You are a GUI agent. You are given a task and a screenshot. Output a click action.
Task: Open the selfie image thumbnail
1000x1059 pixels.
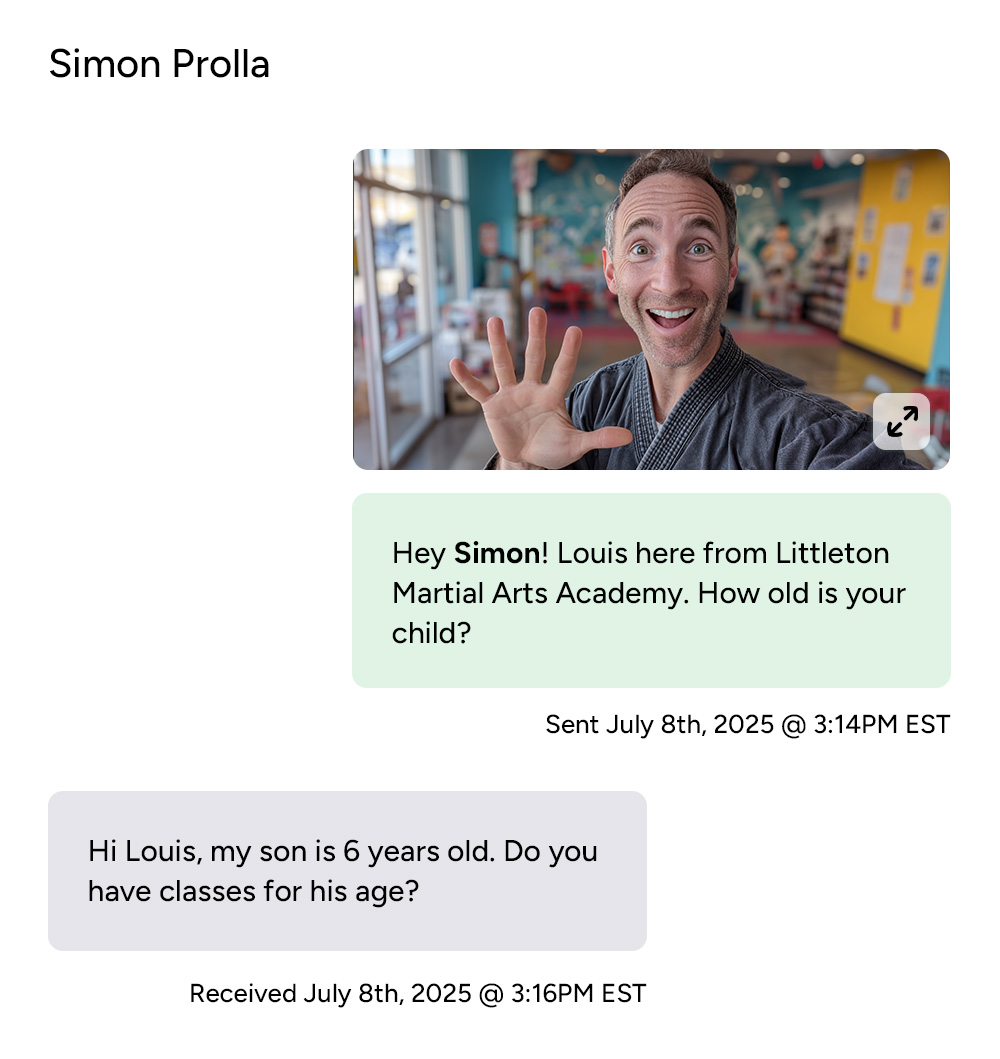click(x=652, y=309)
